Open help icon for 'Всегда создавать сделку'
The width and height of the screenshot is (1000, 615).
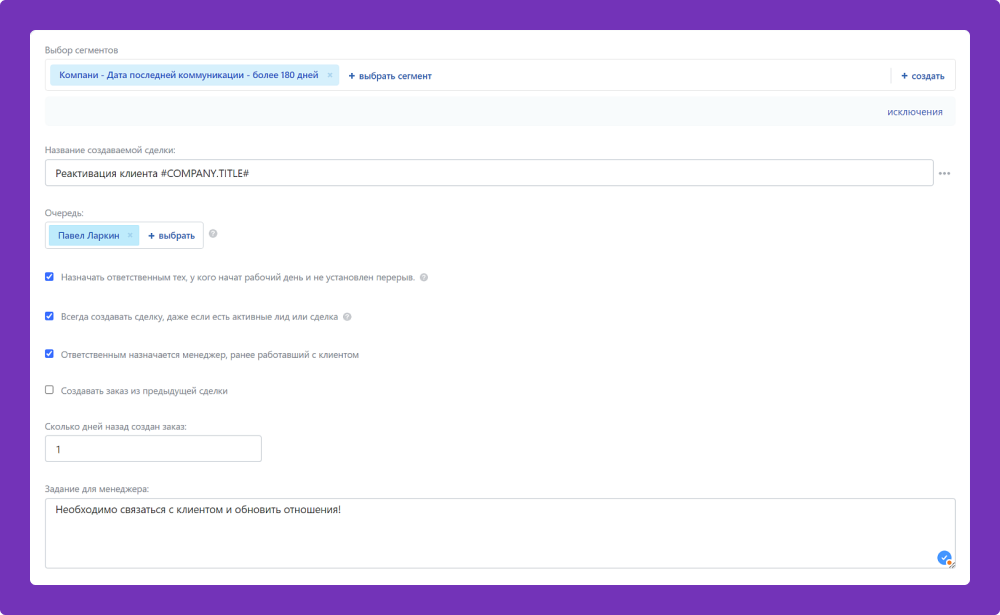click(347, 316)
